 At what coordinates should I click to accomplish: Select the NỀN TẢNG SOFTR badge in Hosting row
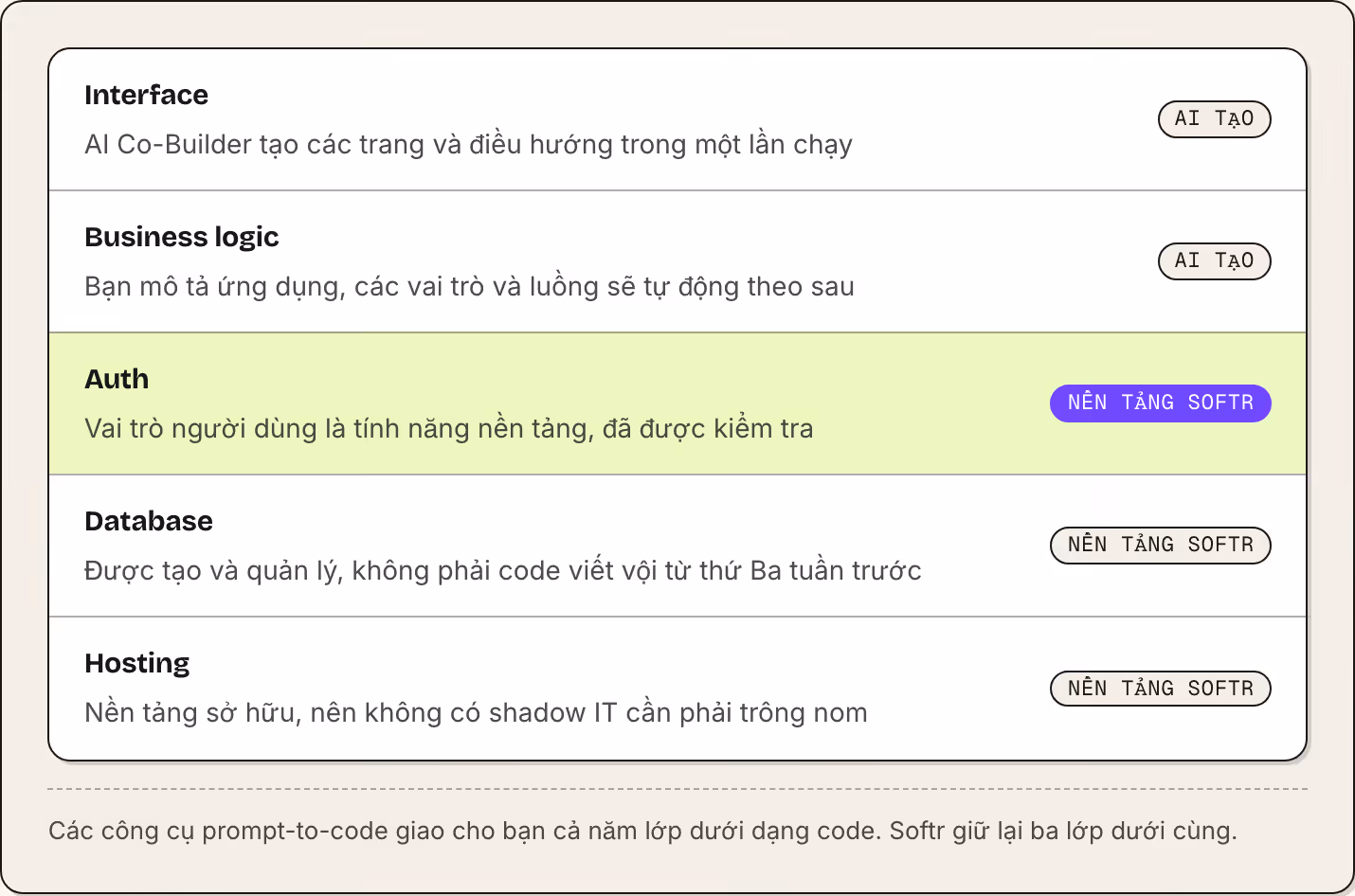[x=1160, y=689]
